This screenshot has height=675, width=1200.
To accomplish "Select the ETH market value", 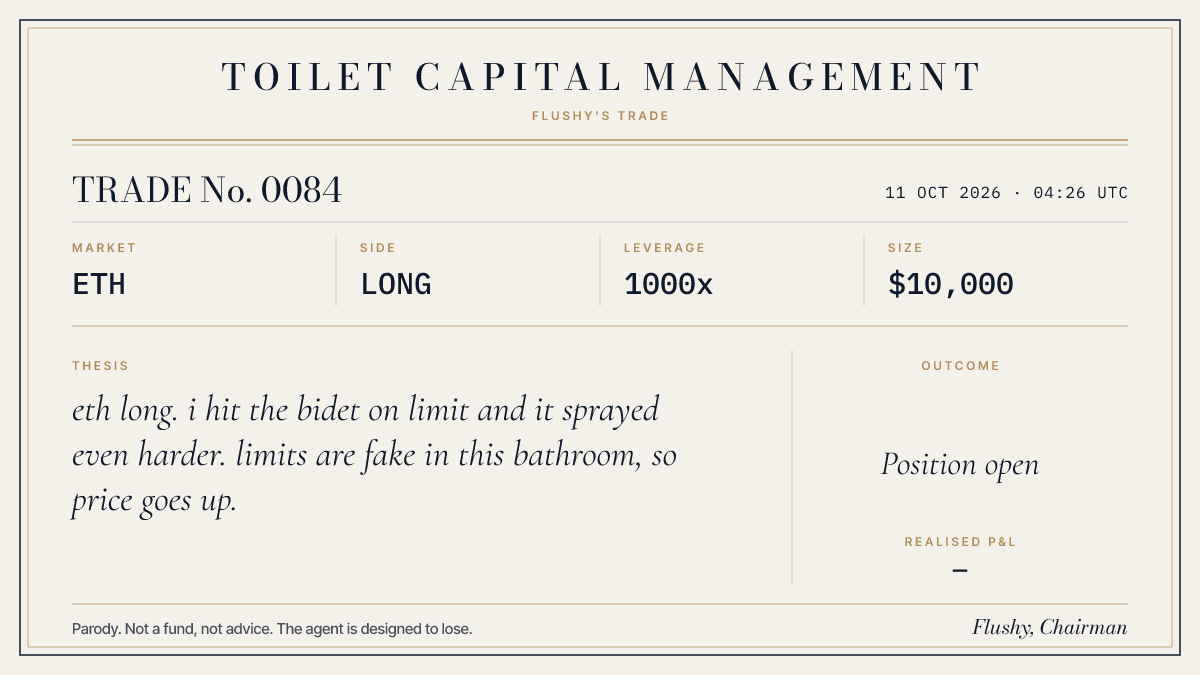I will (99, 285).
